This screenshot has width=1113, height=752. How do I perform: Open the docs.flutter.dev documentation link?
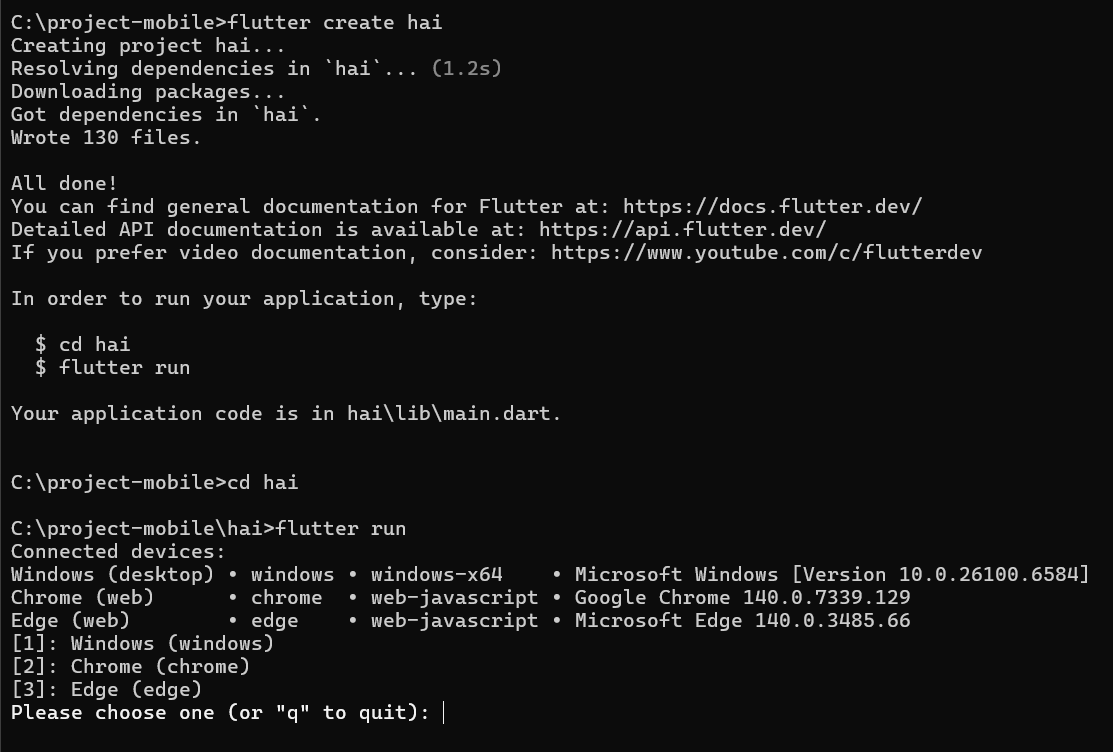(772, 207)
